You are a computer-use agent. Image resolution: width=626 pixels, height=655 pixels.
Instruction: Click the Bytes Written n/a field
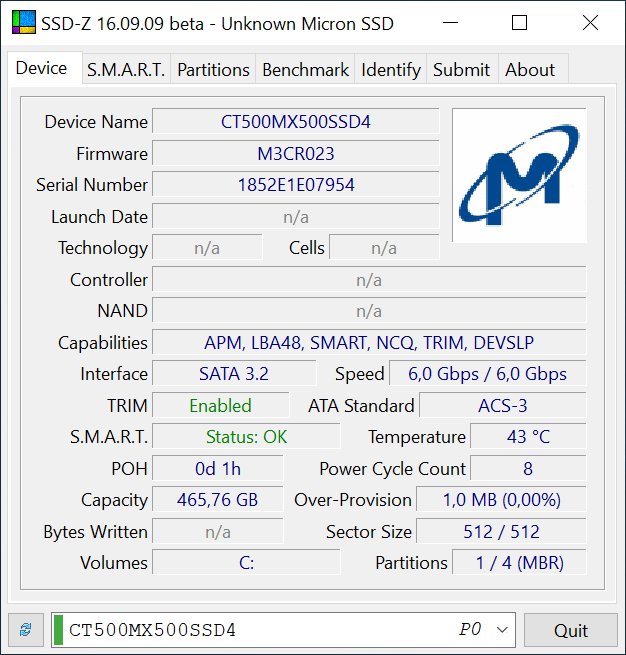(x=218, y=532)
